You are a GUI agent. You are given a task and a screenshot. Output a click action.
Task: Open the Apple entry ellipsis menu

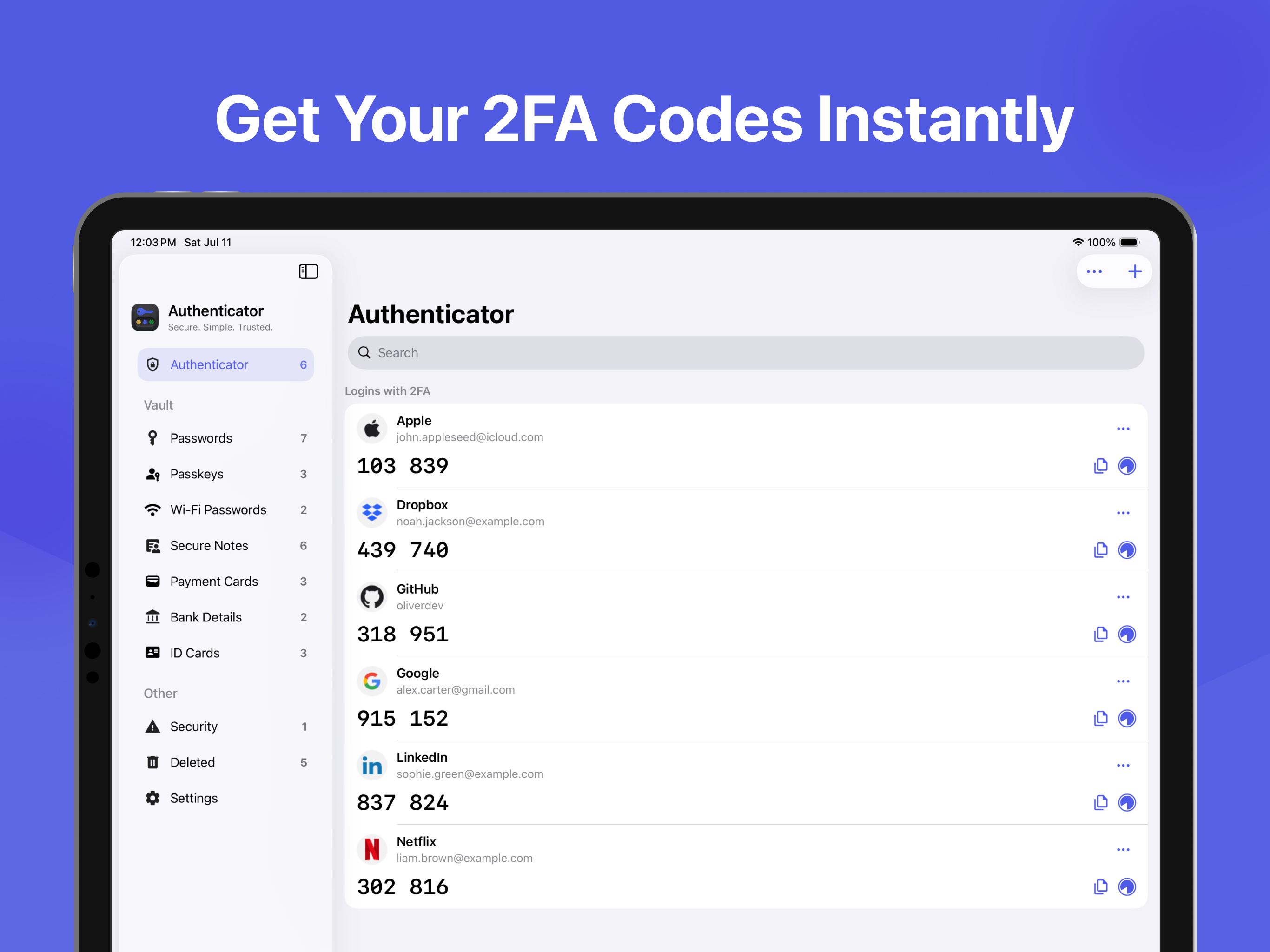(1123, 429)
